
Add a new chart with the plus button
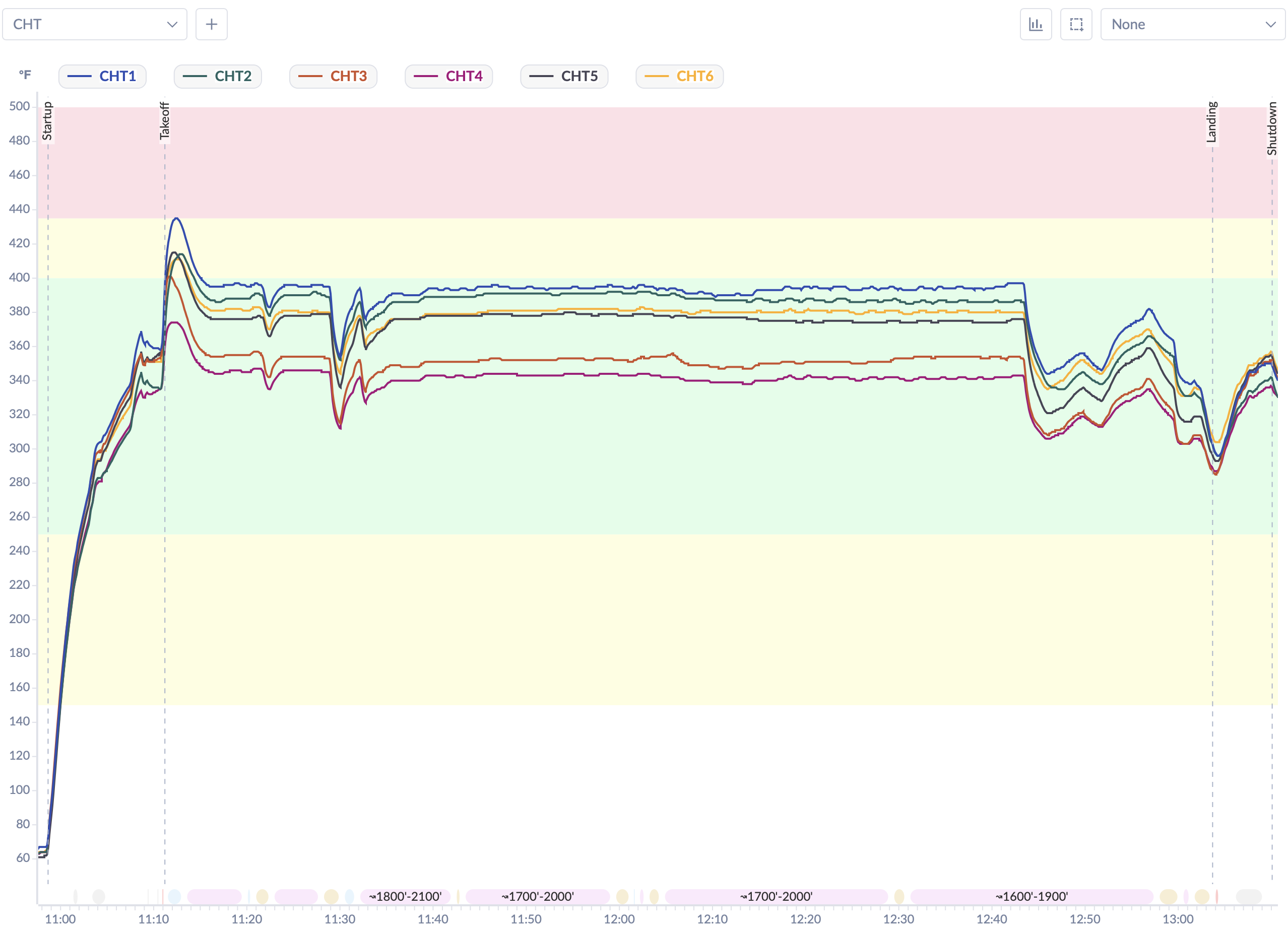point(211,24)
